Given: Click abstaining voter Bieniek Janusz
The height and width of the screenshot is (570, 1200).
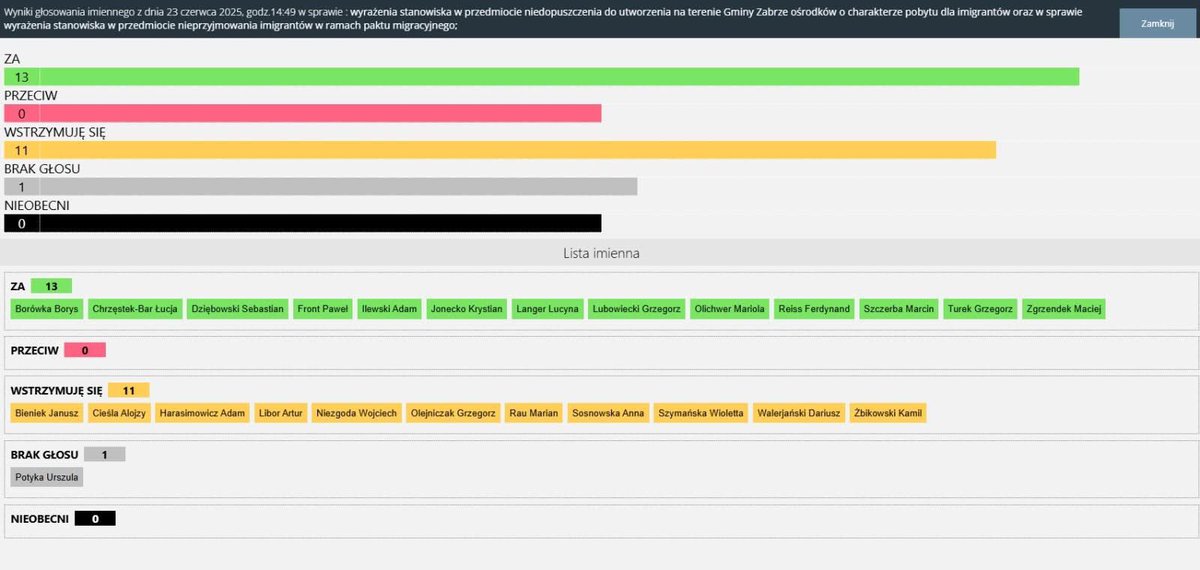Looking at the screenshot, I should tap(48, 413).
